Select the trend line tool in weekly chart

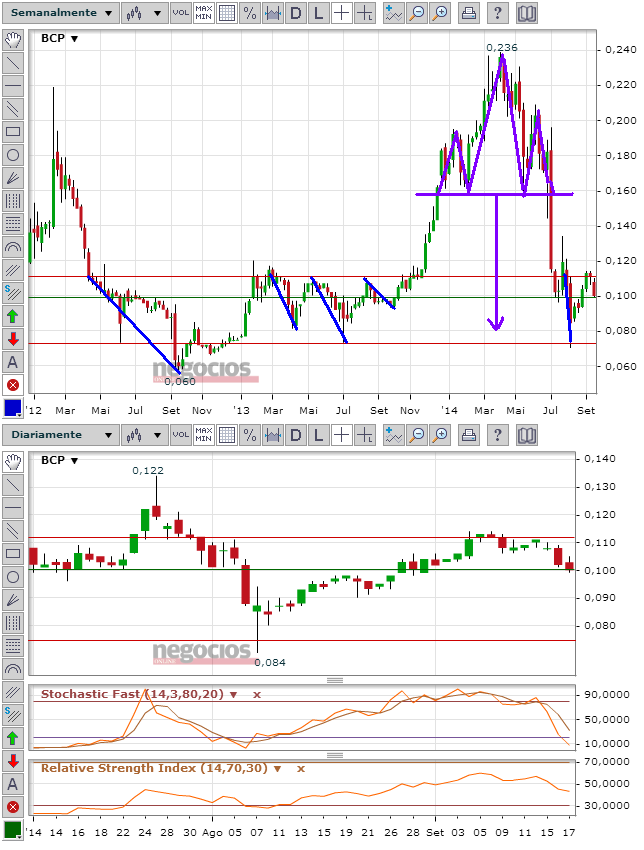12,63
